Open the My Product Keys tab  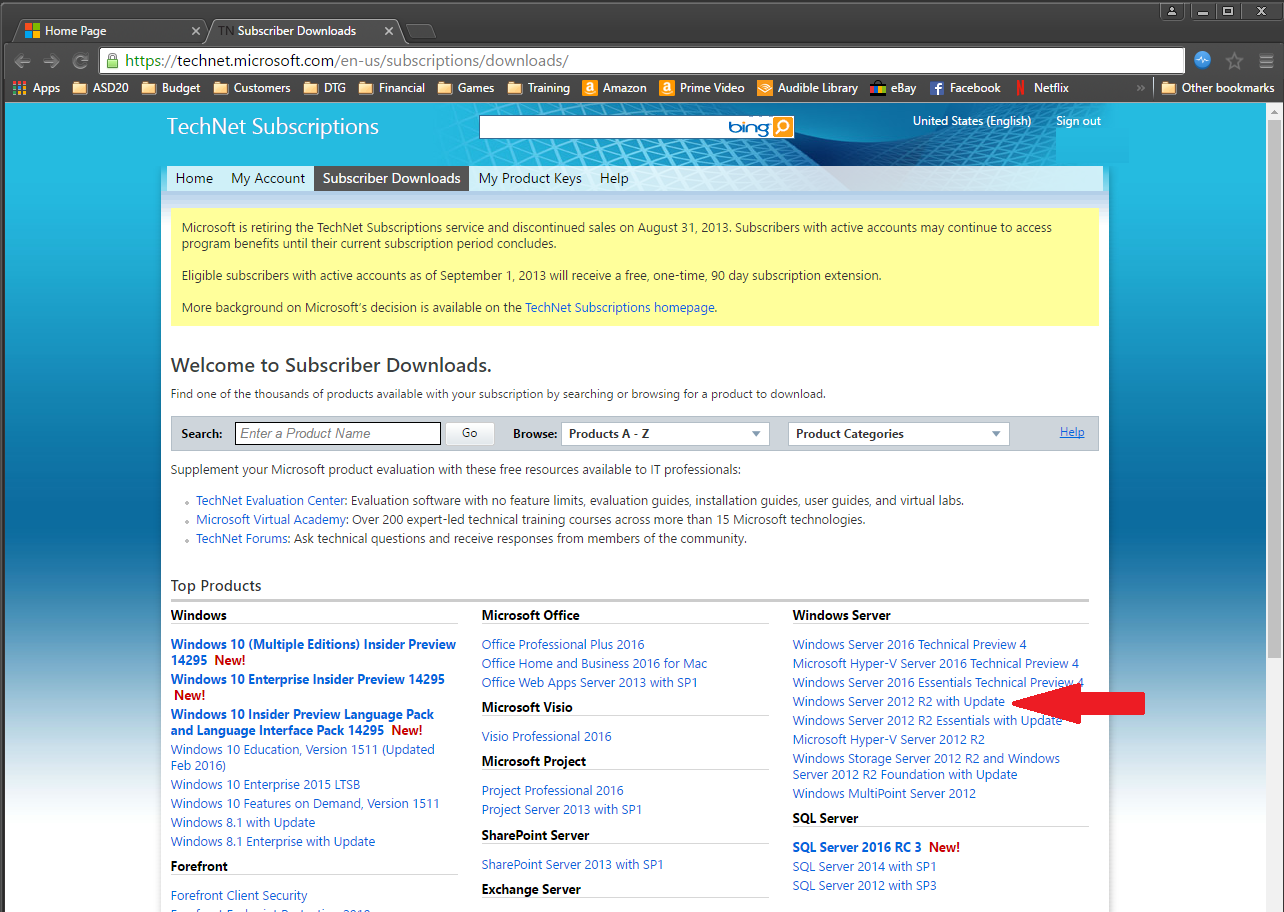point(530,178)
